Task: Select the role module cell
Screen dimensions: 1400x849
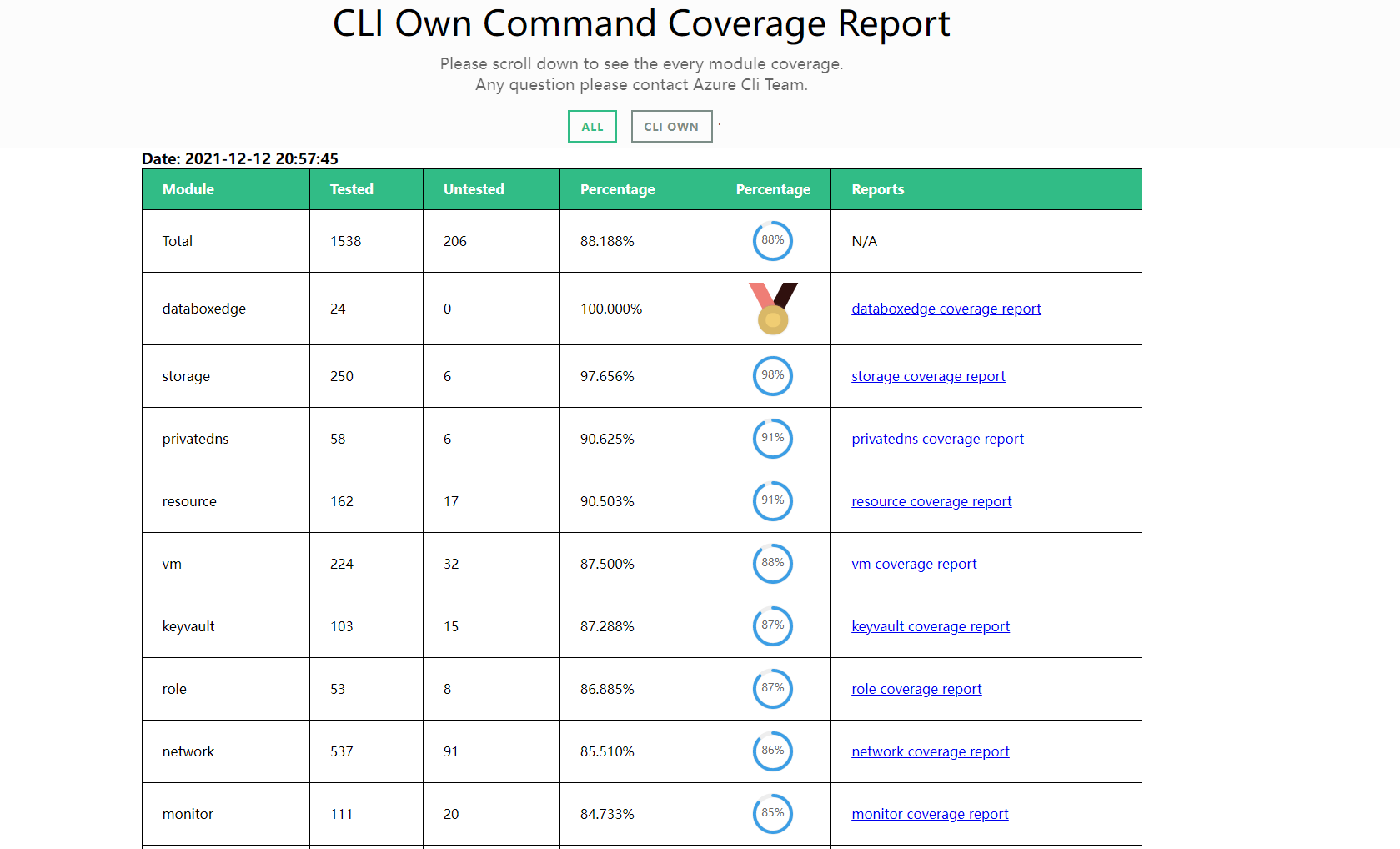Action: click(226, 689)
